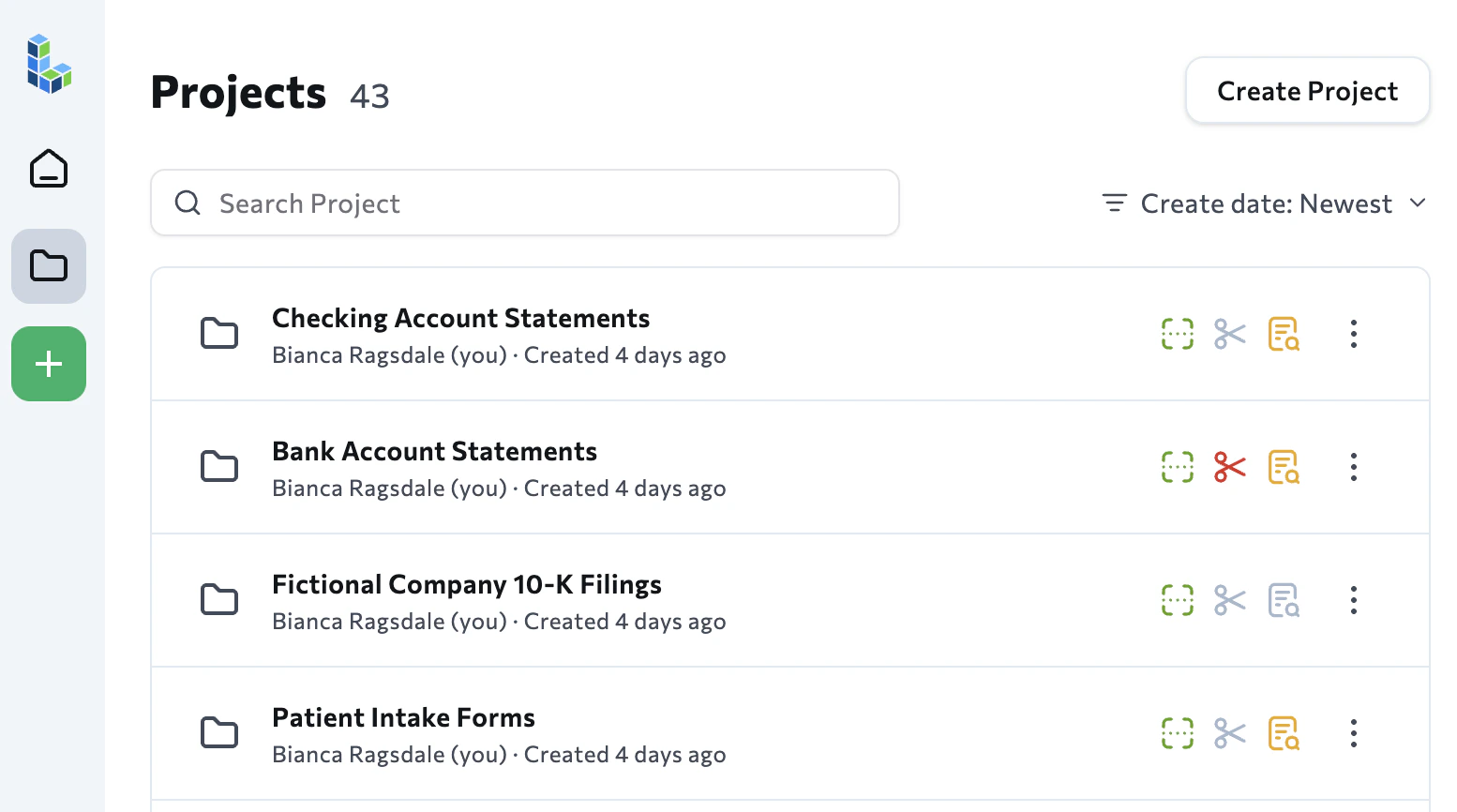Open the Projects section in the sidebar
This screenshot has height=812, width=1457.
(48, 266)
